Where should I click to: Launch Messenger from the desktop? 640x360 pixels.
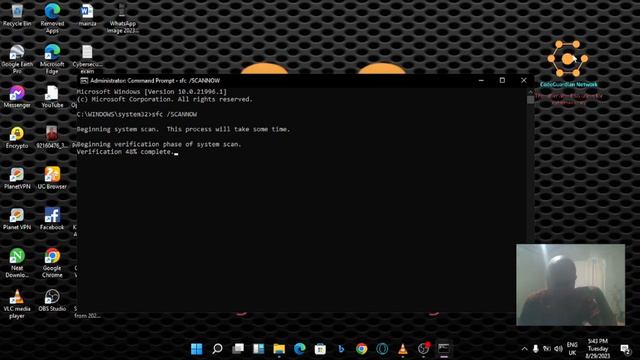point(17,97)
